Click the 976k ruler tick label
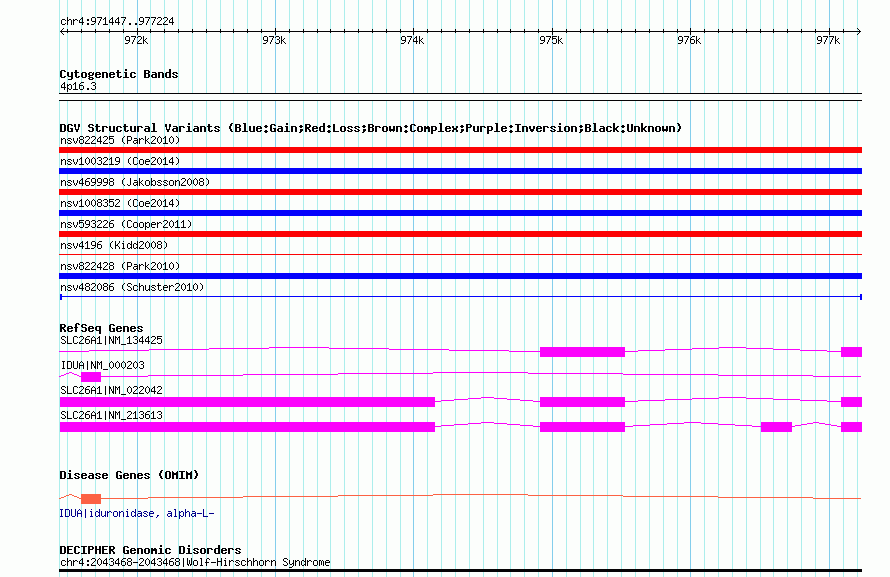This screenshot has height=577, width=890. (689, 40)
